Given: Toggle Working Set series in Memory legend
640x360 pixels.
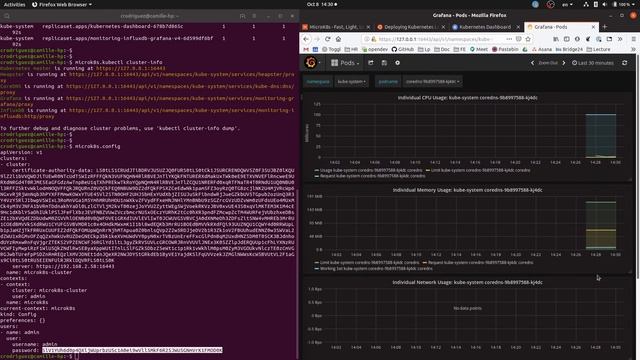Looking at the screenshot, I should coord(373,269).
